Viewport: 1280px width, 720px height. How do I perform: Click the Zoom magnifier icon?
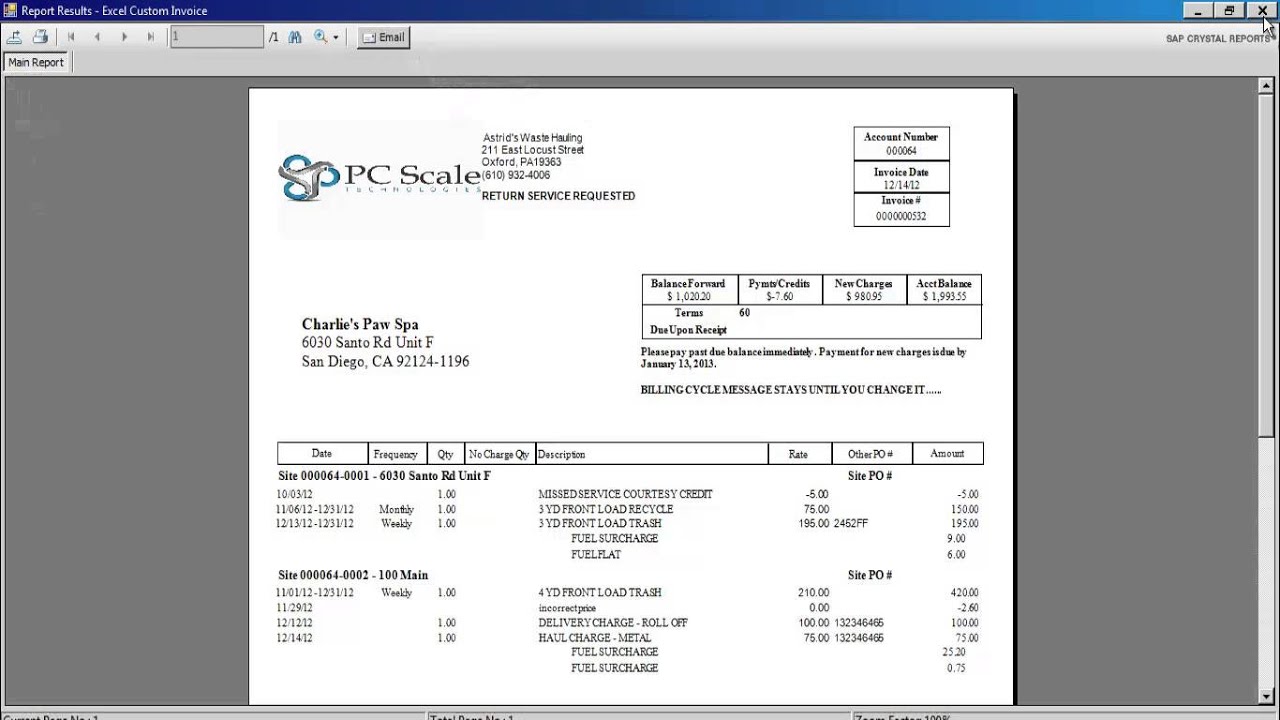[x=320, y=37]
